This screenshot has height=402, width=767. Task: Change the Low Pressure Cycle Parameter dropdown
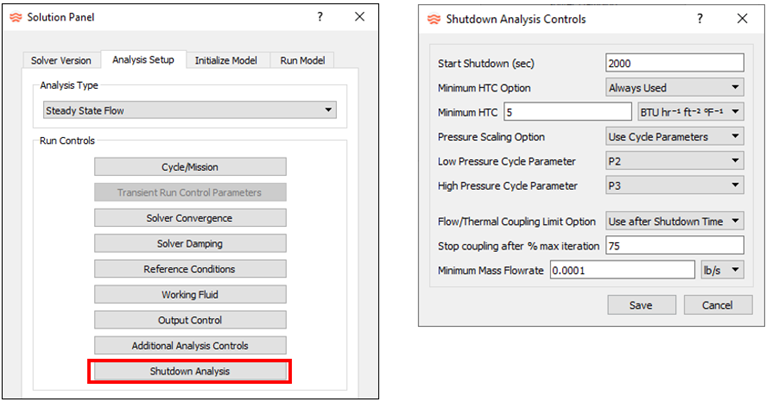click(675, 161)
